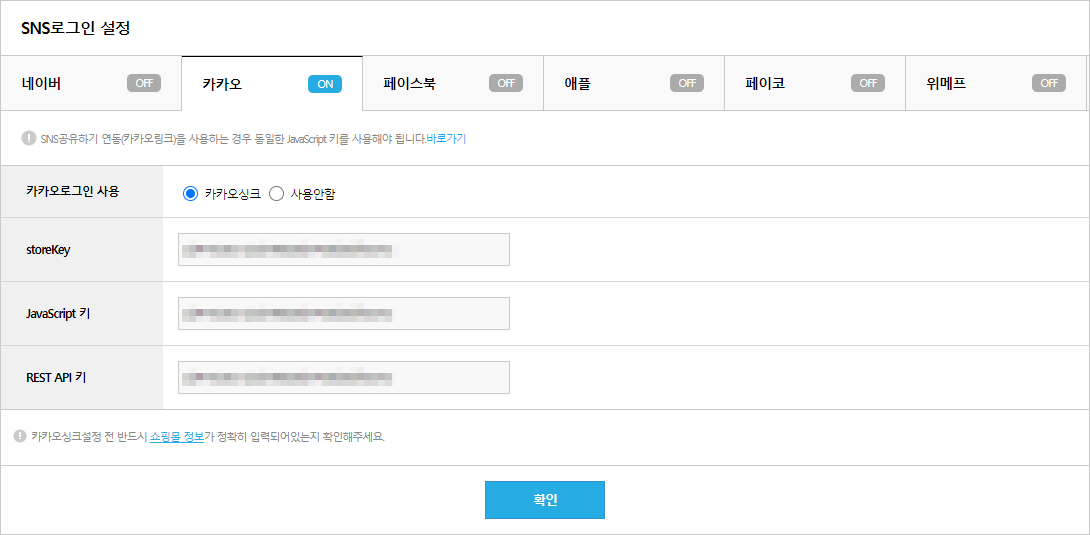Select the 애플 tab
This screenshot has width=1090, height=535.
tap(578, 83)
